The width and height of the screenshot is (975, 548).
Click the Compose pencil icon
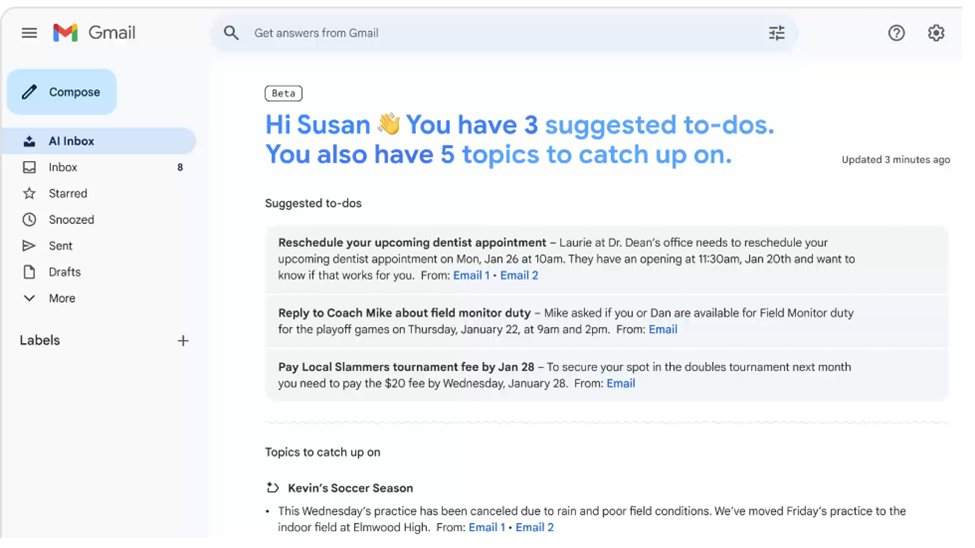click(29, 92)
